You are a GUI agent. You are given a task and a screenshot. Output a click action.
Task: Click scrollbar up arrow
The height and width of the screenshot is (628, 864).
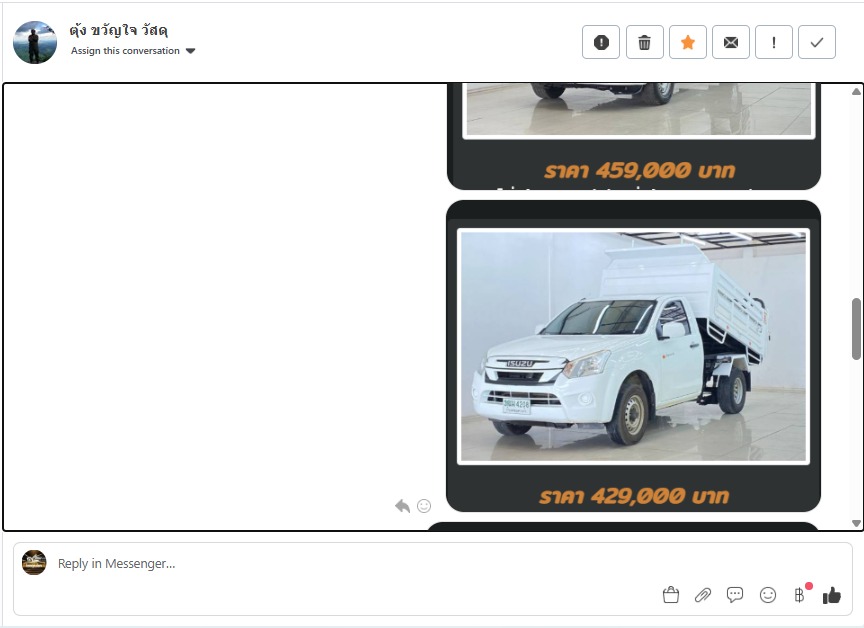[856, 91]
